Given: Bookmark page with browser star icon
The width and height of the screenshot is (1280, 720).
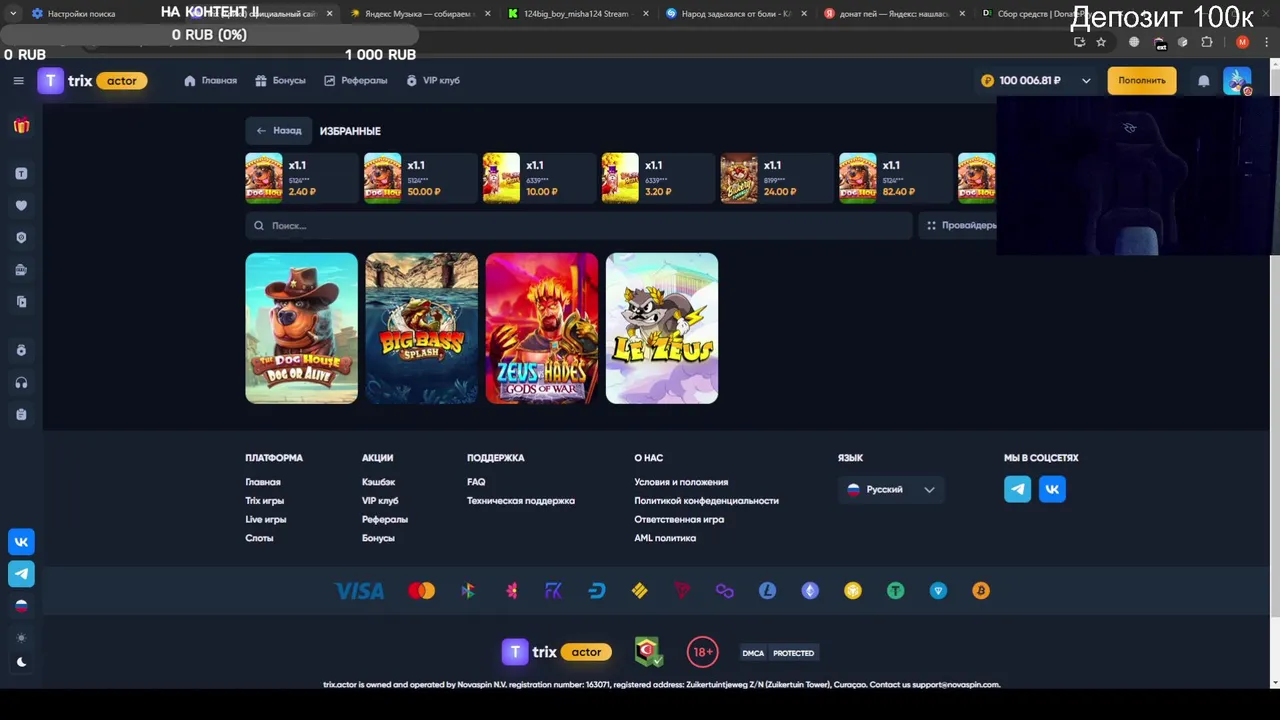Looking at the screenshot, I should 1101,42.
